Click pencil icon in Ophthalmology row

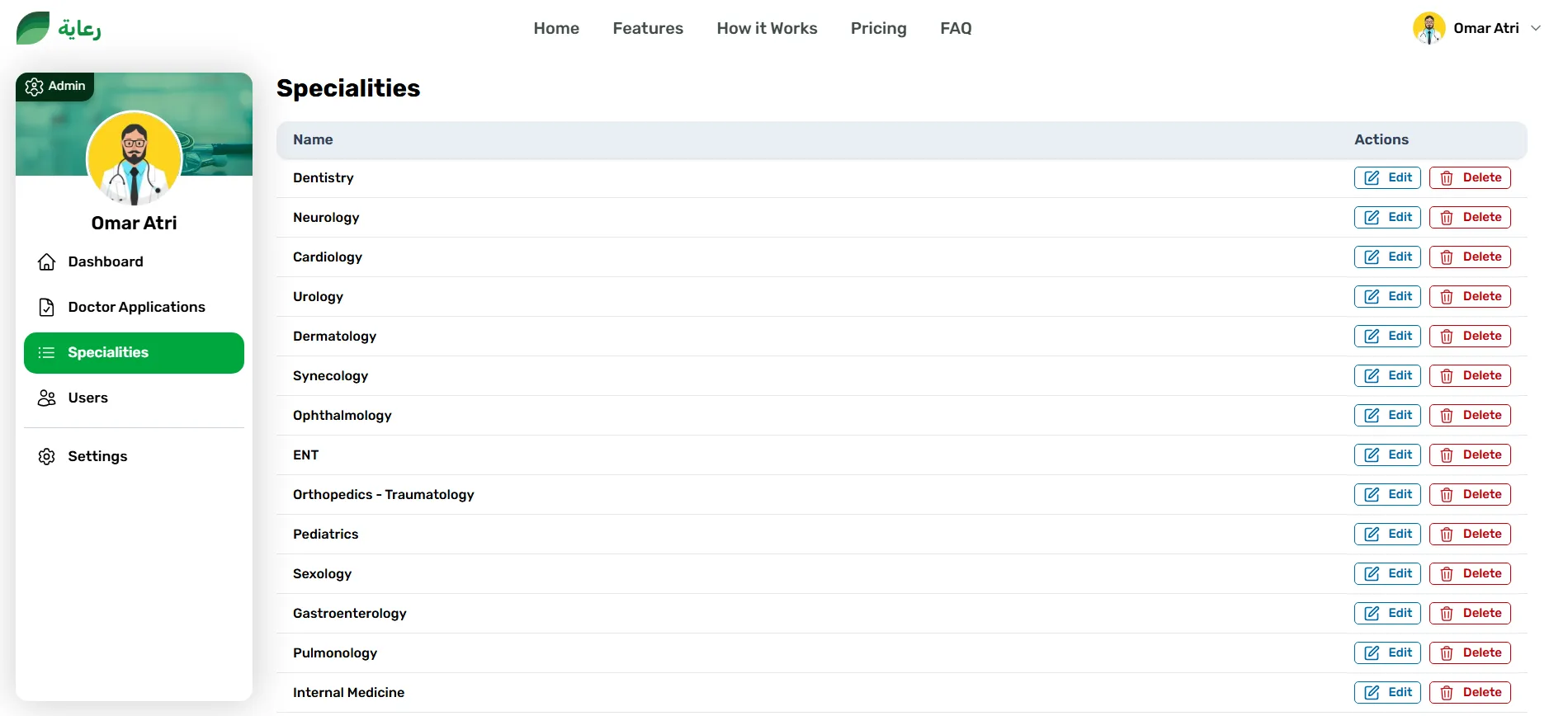point(1372,416)
